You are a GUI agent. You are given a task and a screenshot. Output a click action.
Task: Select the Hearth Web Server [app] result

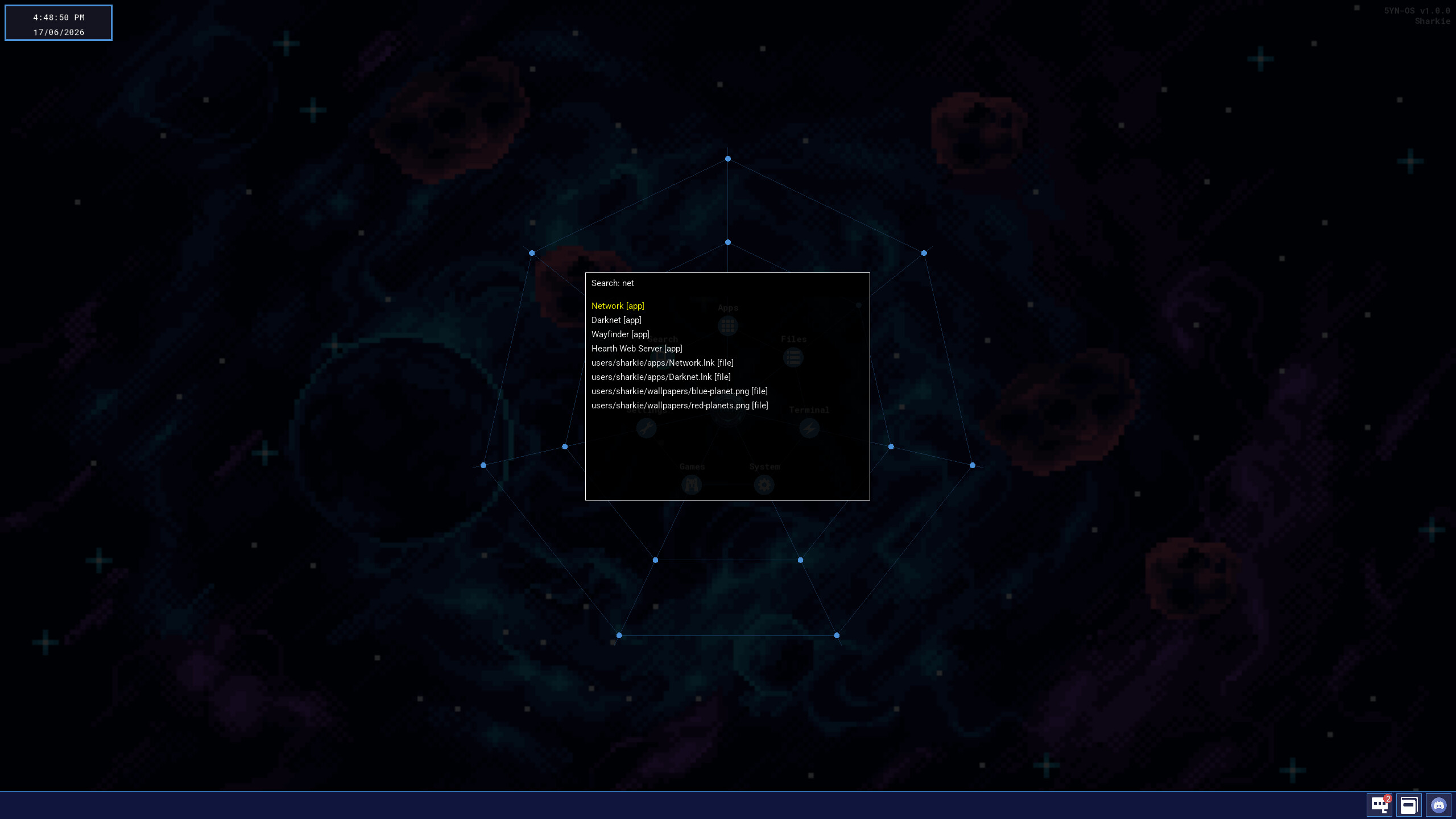(x=637, y=349)
